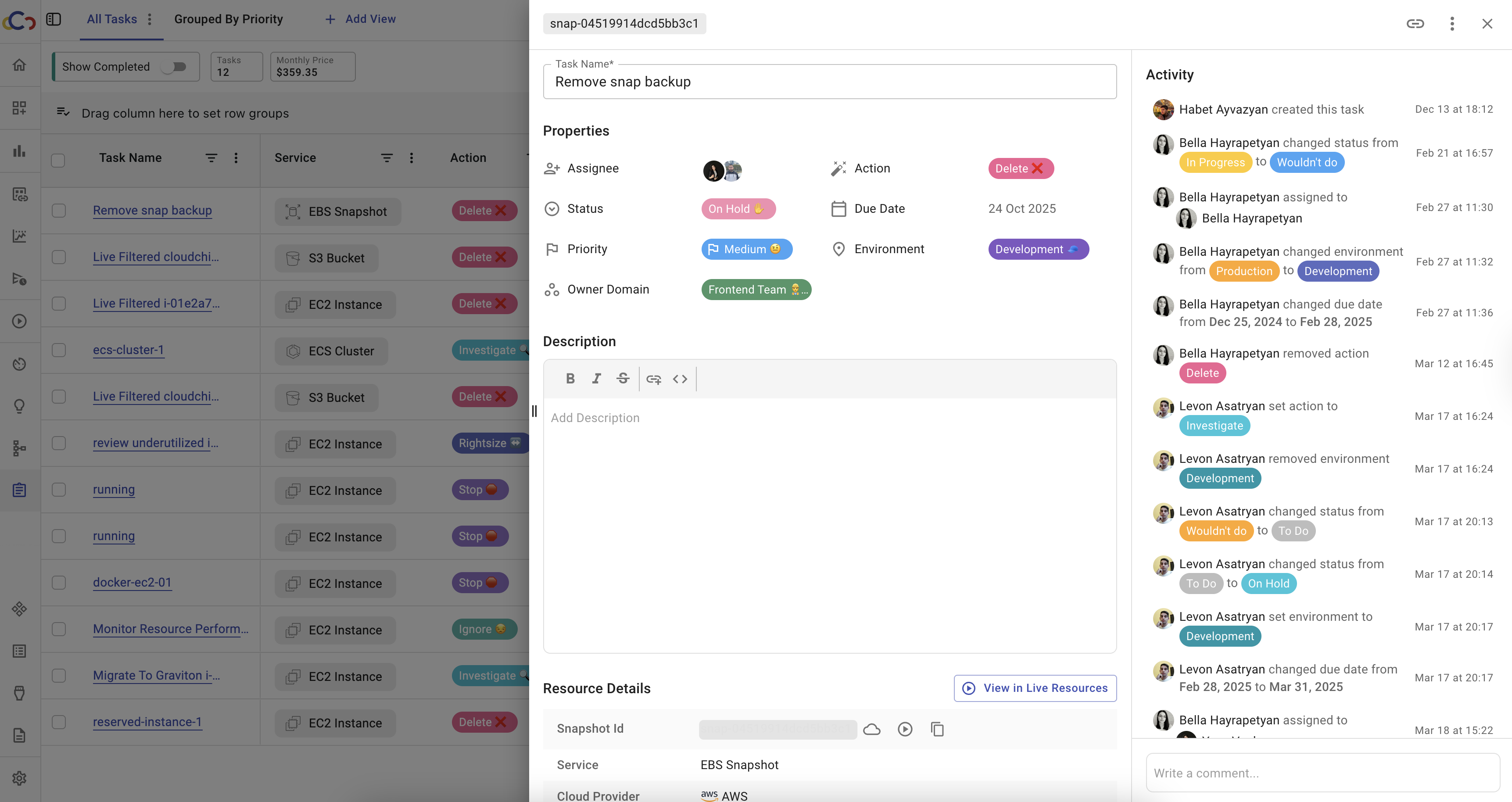Click the Add View tab
1512x802 pixels.
(x=360, y=19)
